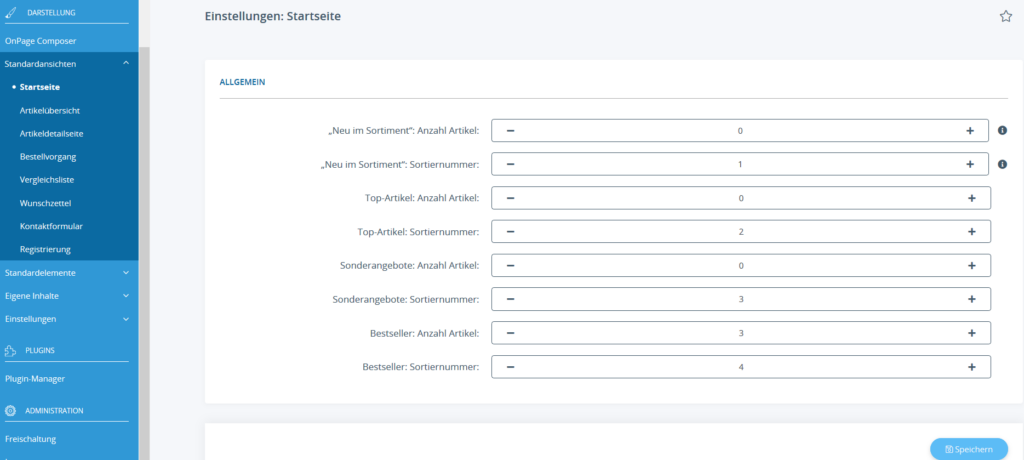
Task: Increase Neu im Sortiment Anzahl Artikel value
Action: [x=970, y=131]
